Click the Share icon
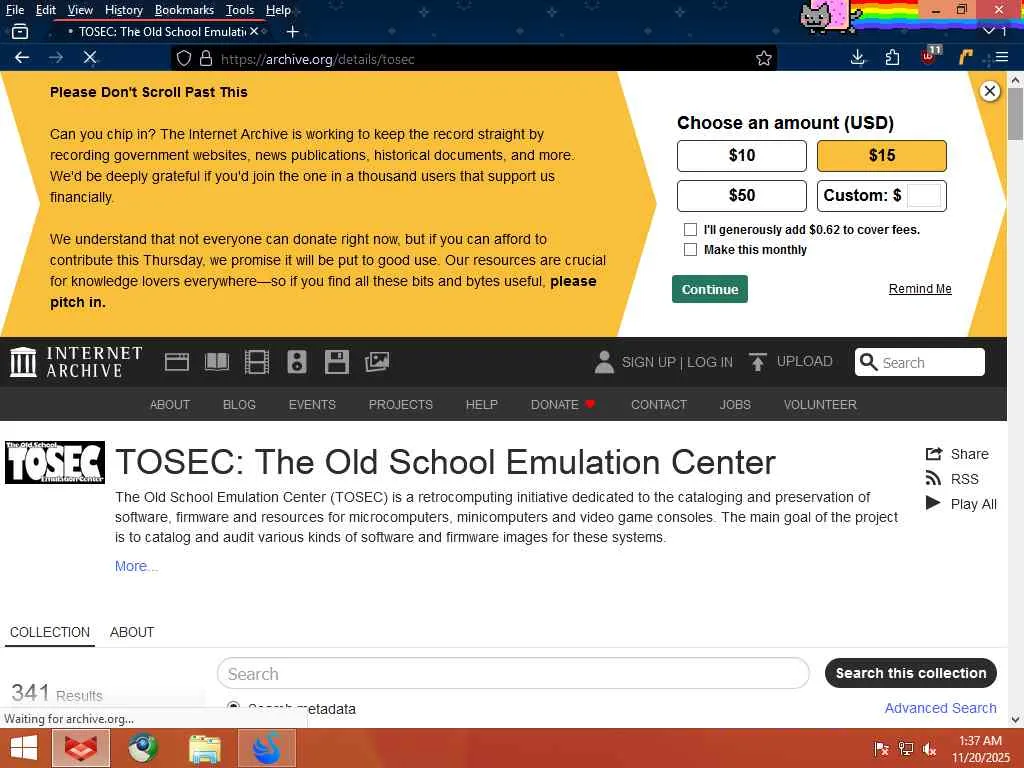The height and width of the screenshot is (768, 1024). pos(934,454)
